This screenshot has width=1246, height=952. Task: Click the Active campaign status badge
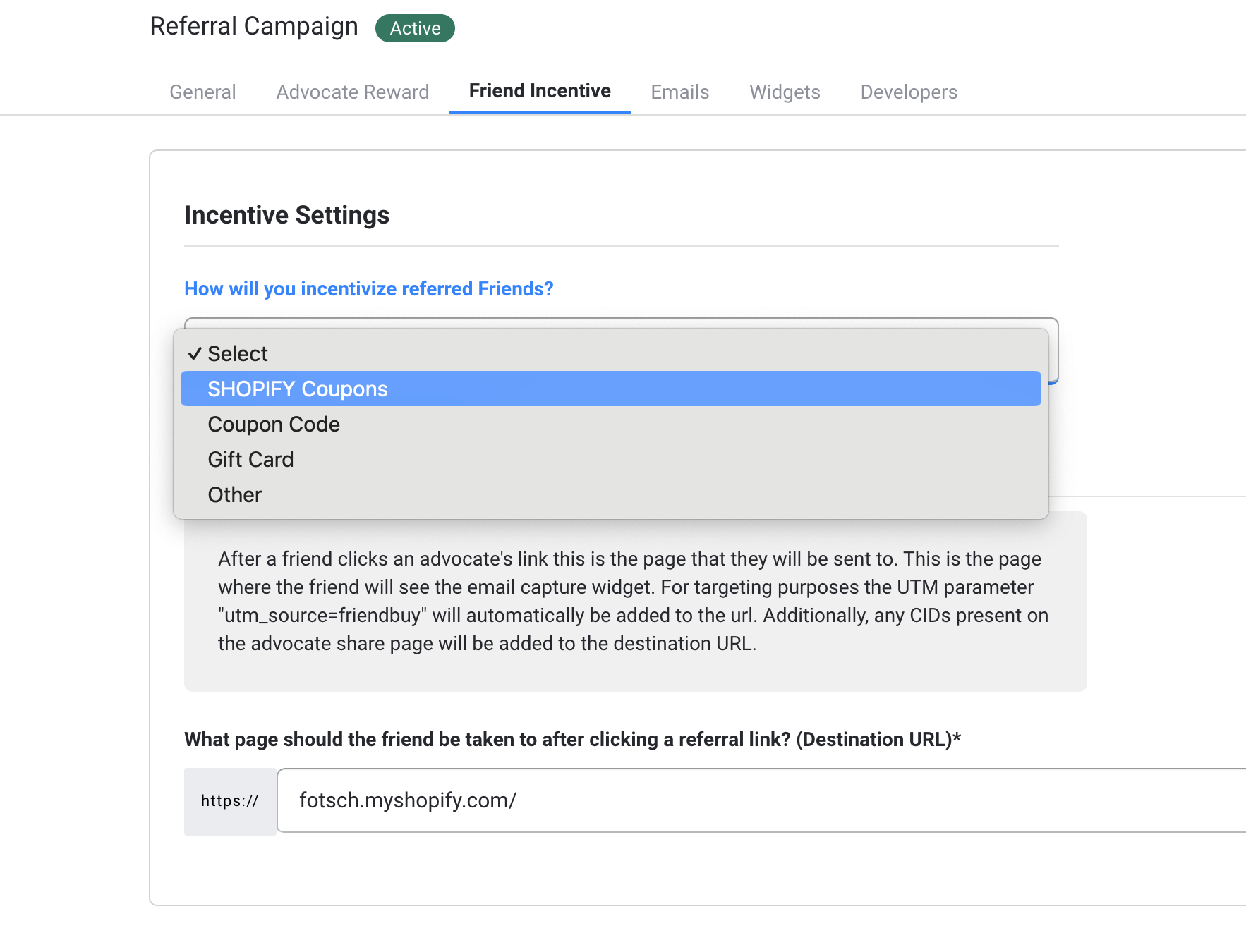(415, 28)
